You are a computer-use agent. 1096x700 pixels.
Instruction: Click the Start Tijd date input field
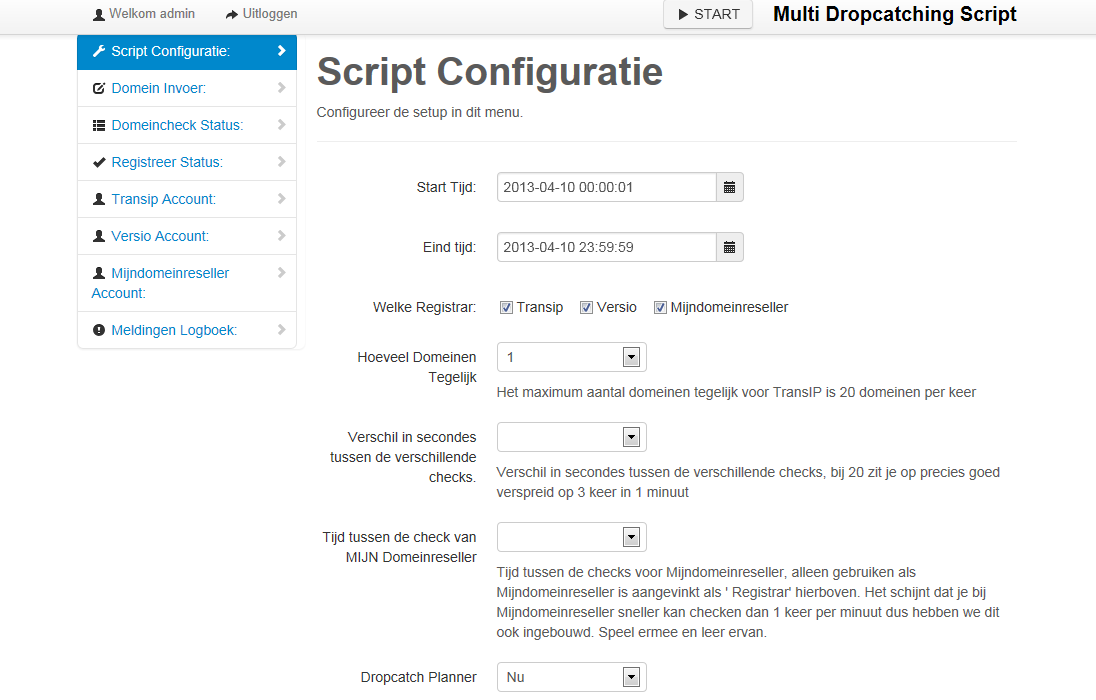click(x=606, y=187)
